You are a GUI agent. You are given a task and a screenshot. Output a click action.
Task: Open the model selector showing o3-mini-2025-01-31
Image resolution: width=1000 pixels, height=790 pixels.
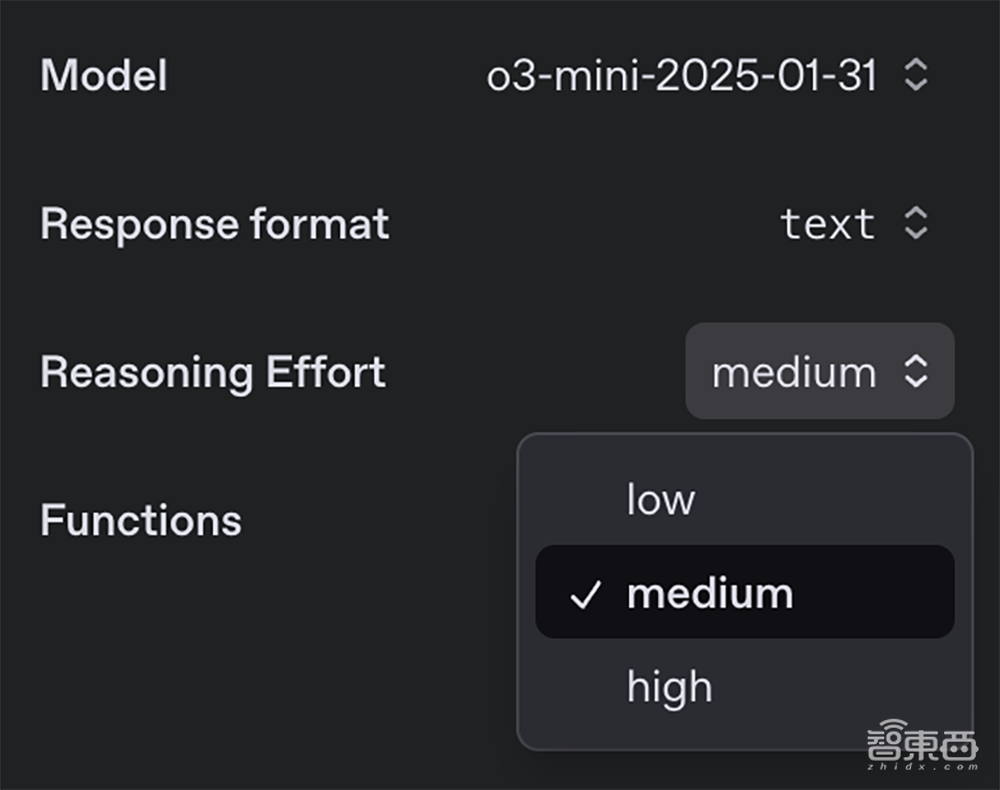pos(682,76)
